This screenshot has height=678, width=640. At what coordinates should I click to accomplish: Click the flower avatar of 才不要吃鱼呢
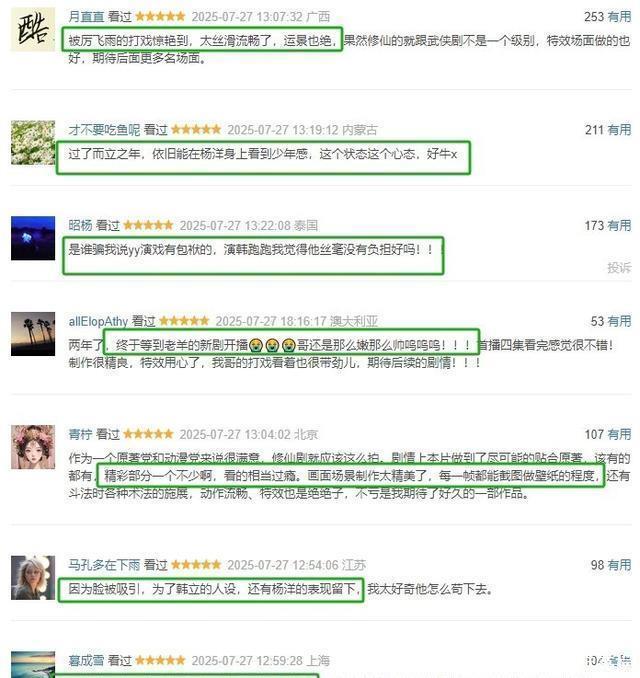tap(33, 142)
